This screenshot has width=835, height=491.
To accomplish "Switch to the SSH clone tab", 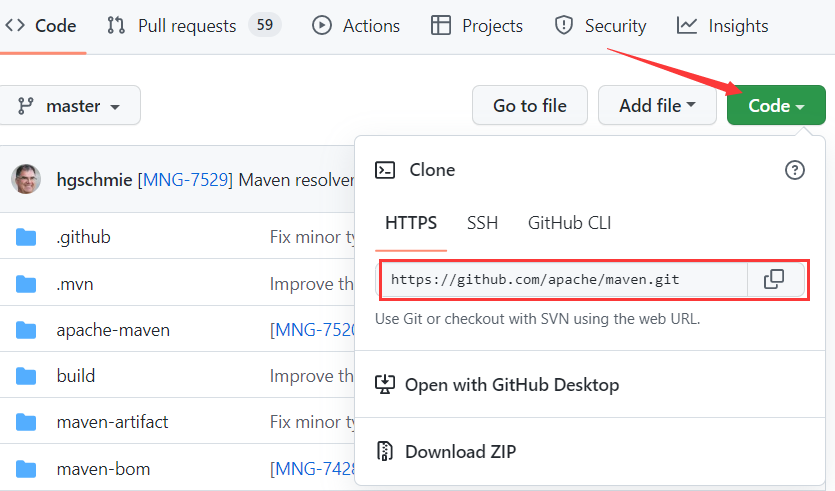I will tap(482, 223).
